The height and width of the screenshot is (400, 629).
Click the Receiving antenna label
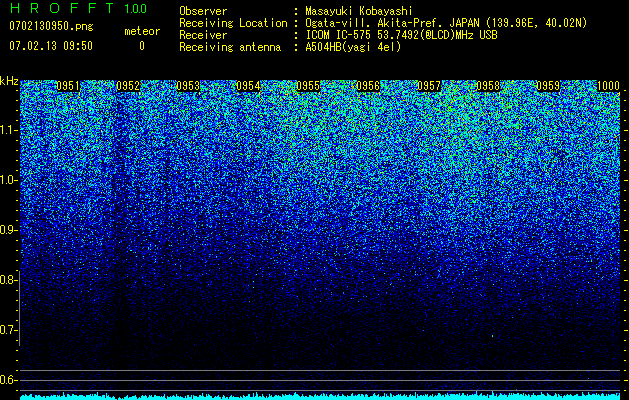[230, 47]
